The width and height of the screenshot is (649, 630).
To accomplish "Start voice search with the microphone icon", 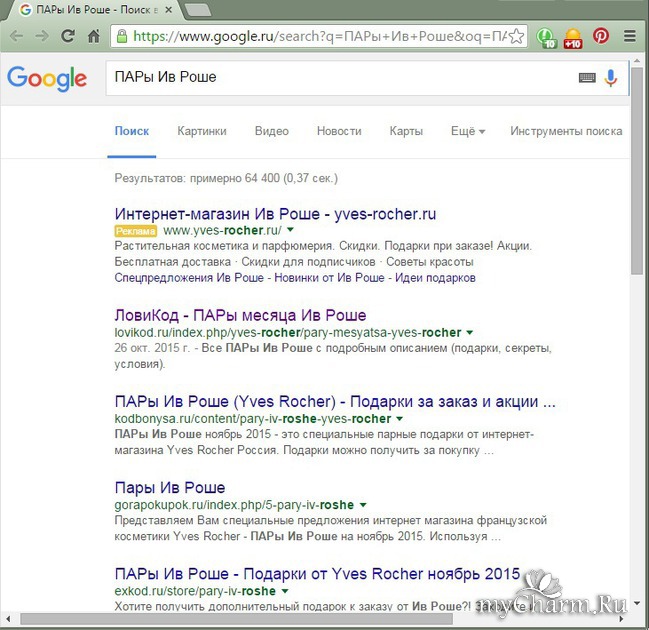I will click(x=611, y=78).
